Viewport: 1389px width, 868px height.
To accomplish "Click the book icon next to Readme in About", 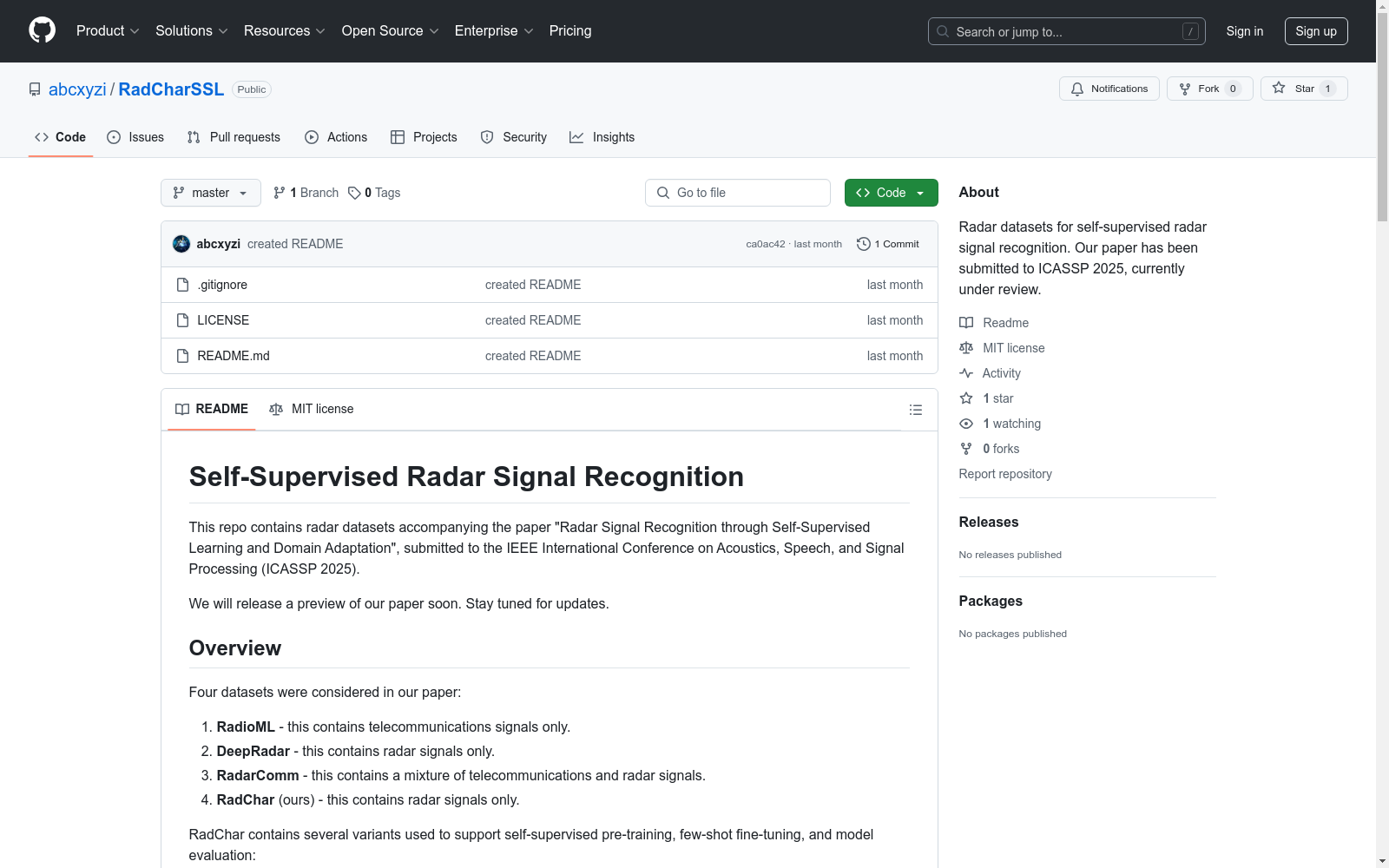I will pos(966,323).
